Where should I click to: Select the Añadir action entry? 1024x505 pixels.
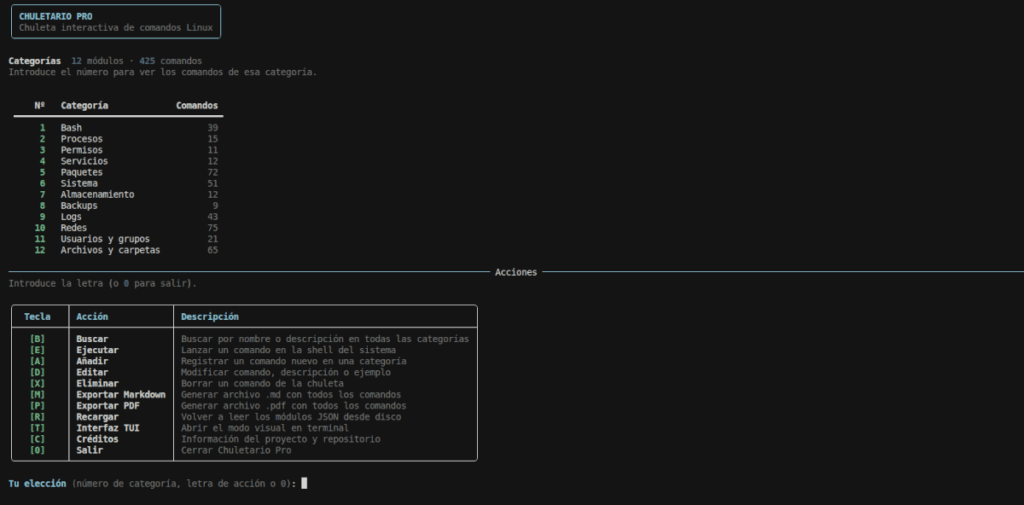tap(92, 361)
